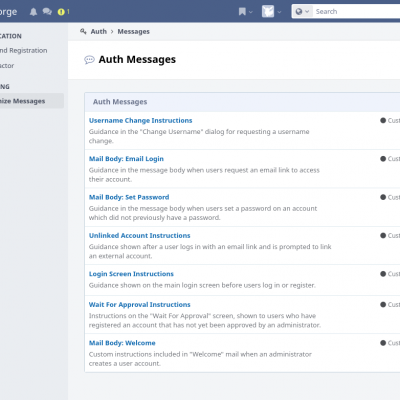Open Mail Body: Email Login link
400x400 pixels.
click(126, 159)
